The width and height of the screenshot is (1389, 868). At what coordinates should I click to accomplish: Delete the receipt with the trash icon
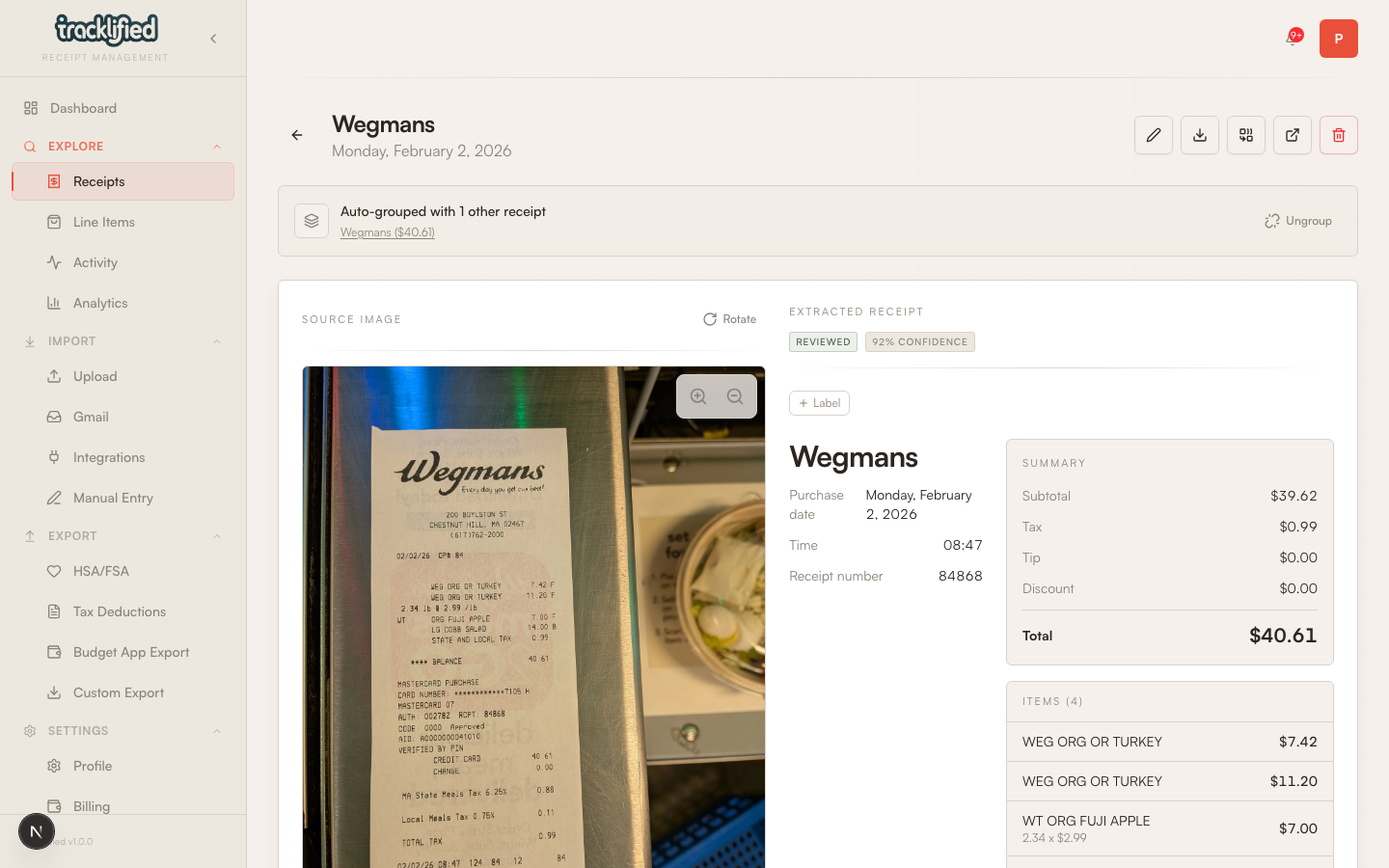1339,135
